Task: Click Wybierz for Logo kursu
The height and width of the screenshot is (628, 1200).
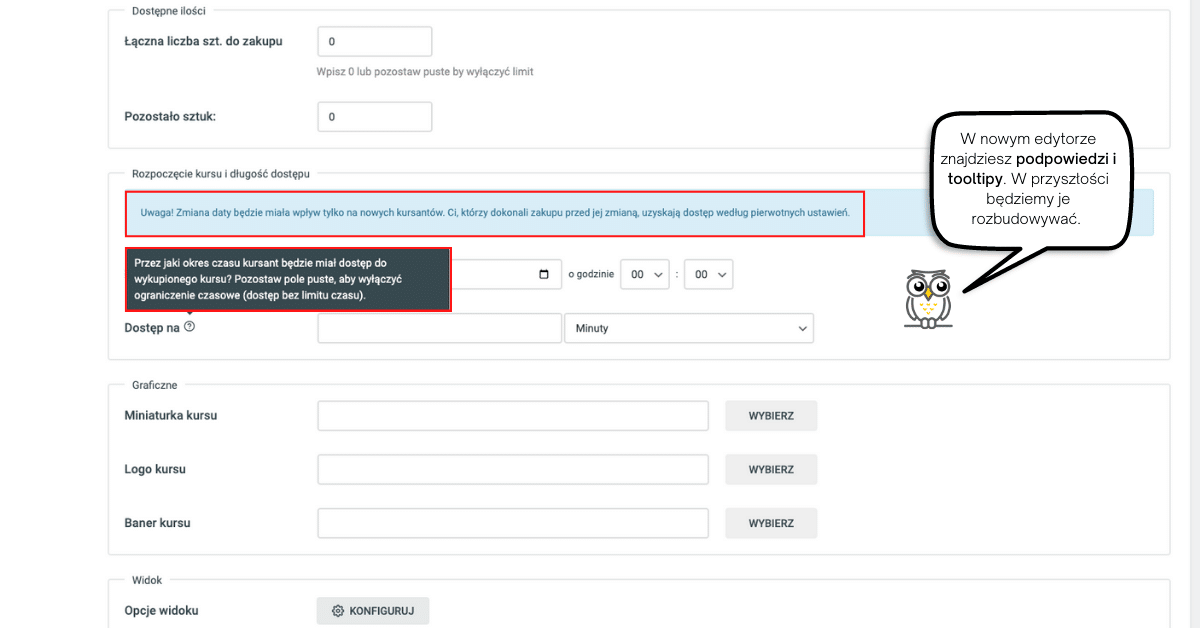Action: tap(771, 469)
